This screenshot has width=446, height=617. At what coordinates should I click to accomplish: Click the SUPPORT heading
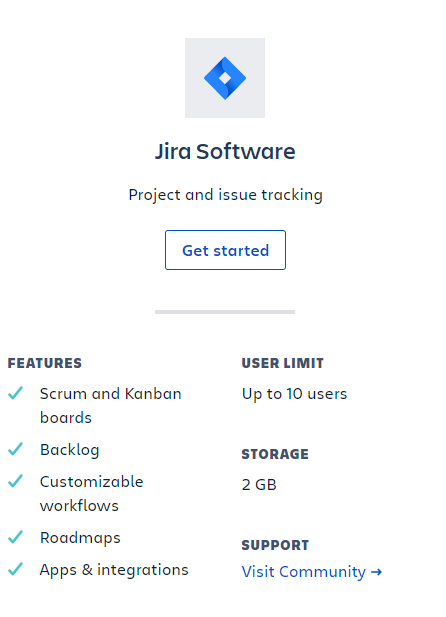(275, 545)
